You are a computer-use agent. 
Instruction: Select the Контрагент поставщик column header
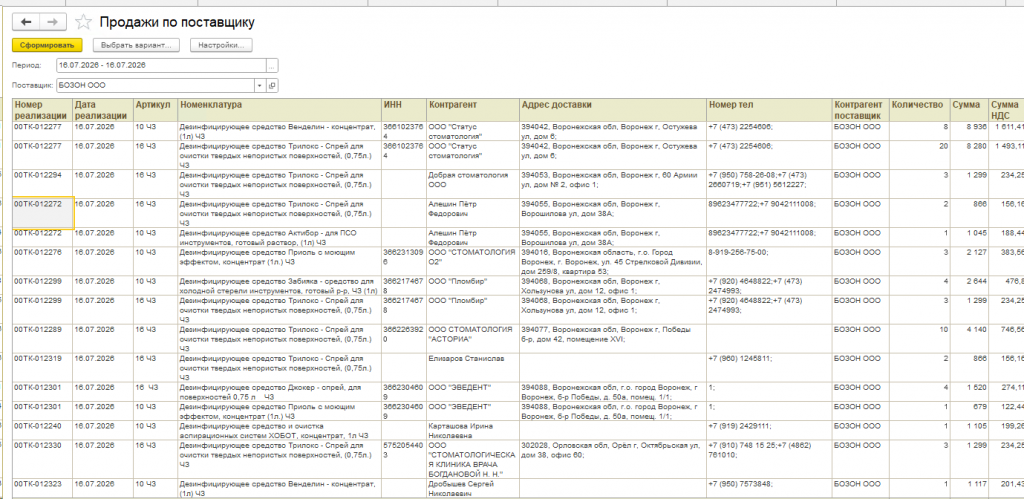click(861, 110)
